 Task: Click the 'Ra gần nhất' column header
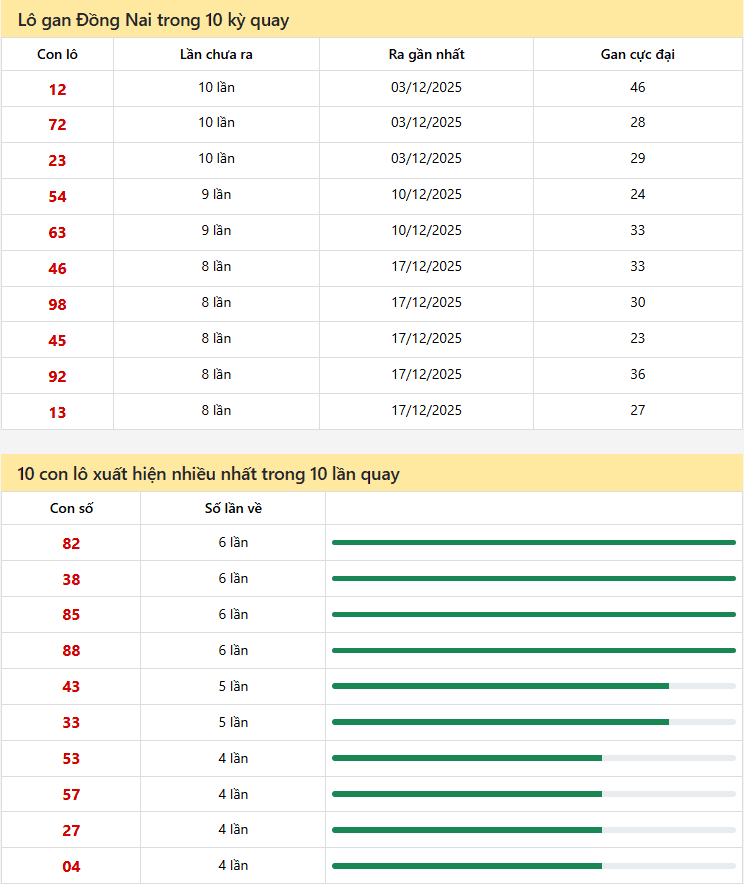[x=426, y=54]
